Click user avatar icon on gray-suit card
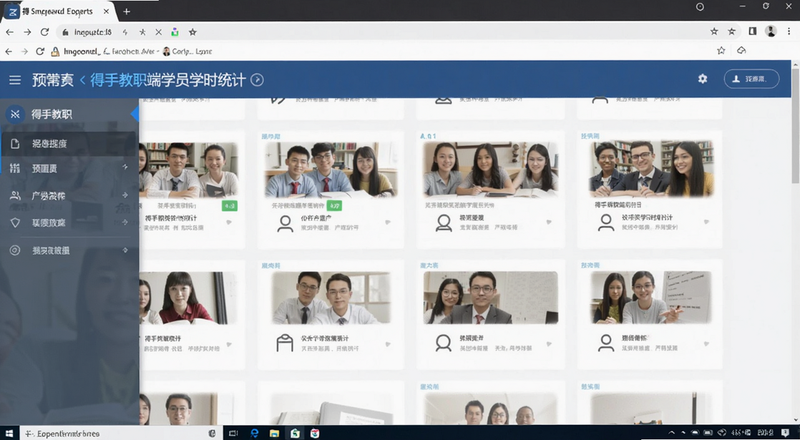The height and width of the screenshot is (440, 800). [x=443, y=343]
